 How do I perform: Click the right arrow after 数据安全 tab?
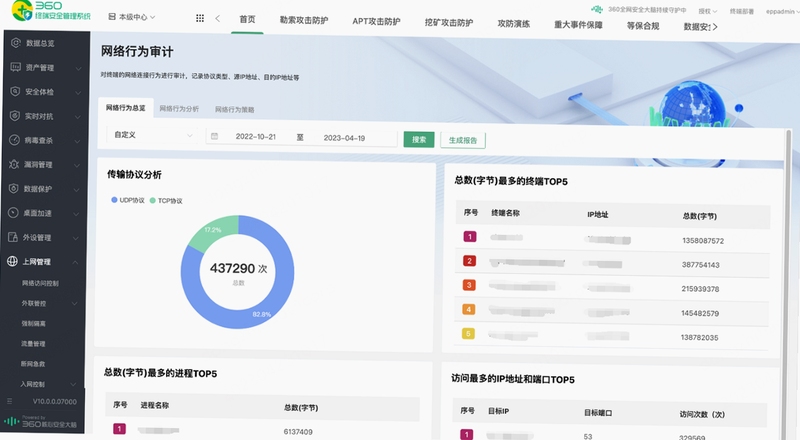(715, 27)
